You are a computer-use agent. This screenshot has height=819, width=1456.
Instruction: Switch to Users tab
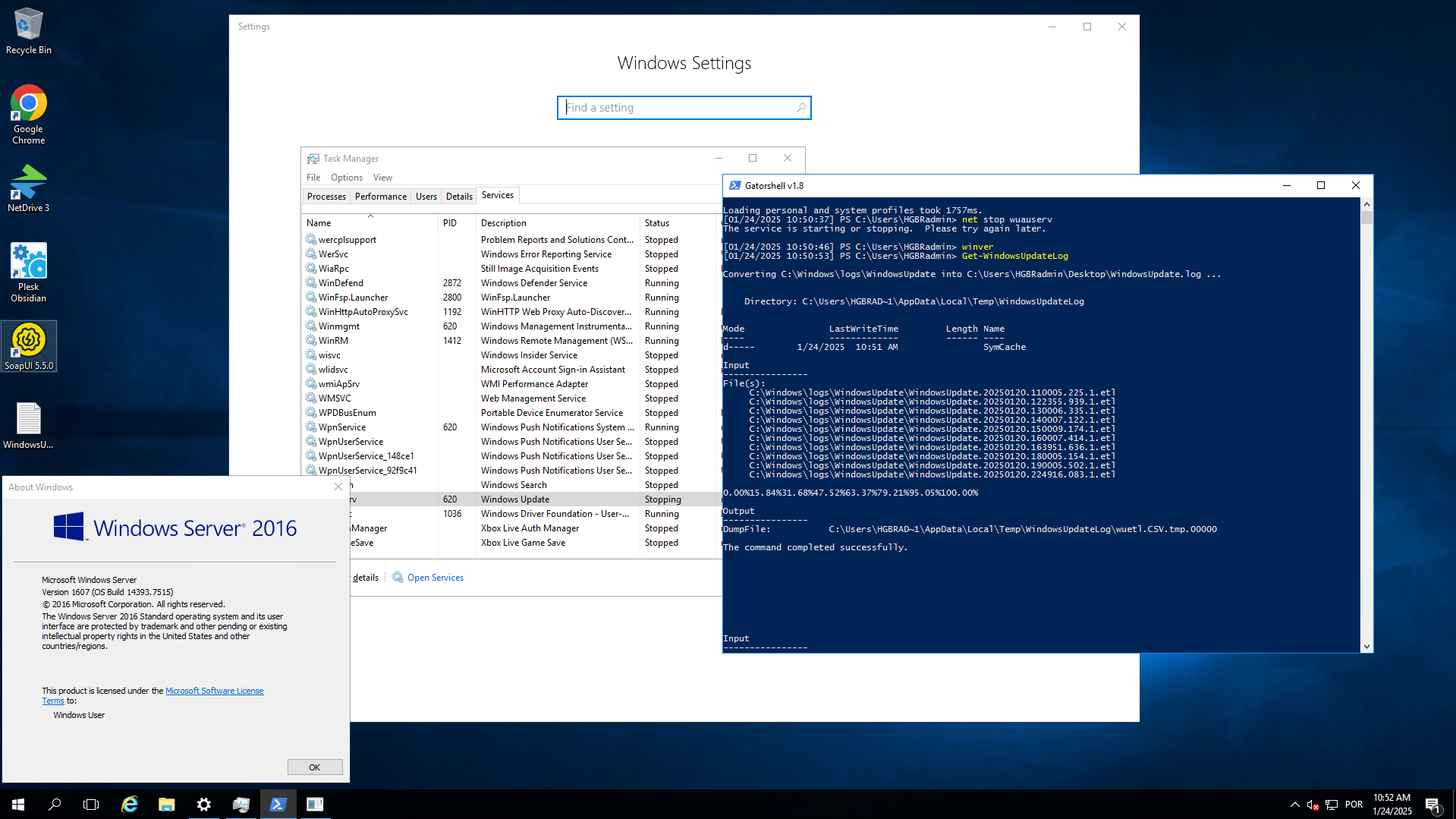pyautogui.click(x=426, y=197)
